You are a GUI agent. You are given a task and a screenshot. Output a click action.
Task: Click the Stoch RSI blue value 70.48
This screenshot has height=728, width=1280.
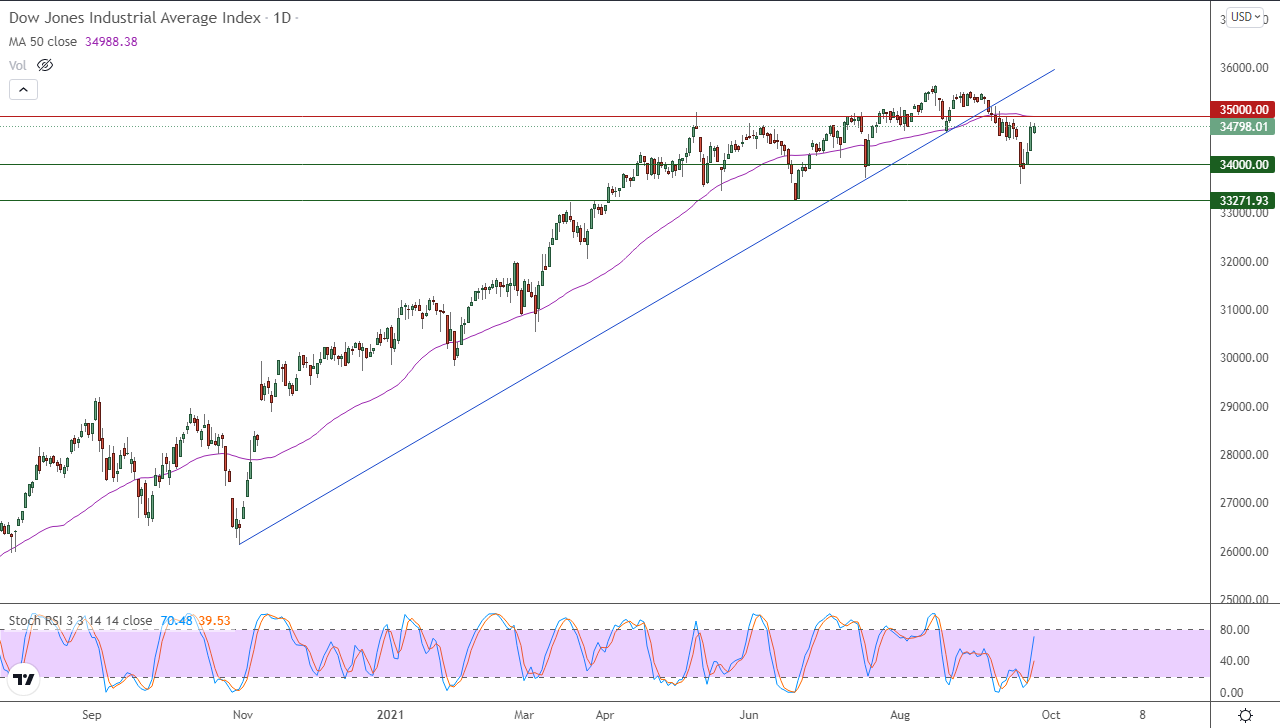(174, 620)
